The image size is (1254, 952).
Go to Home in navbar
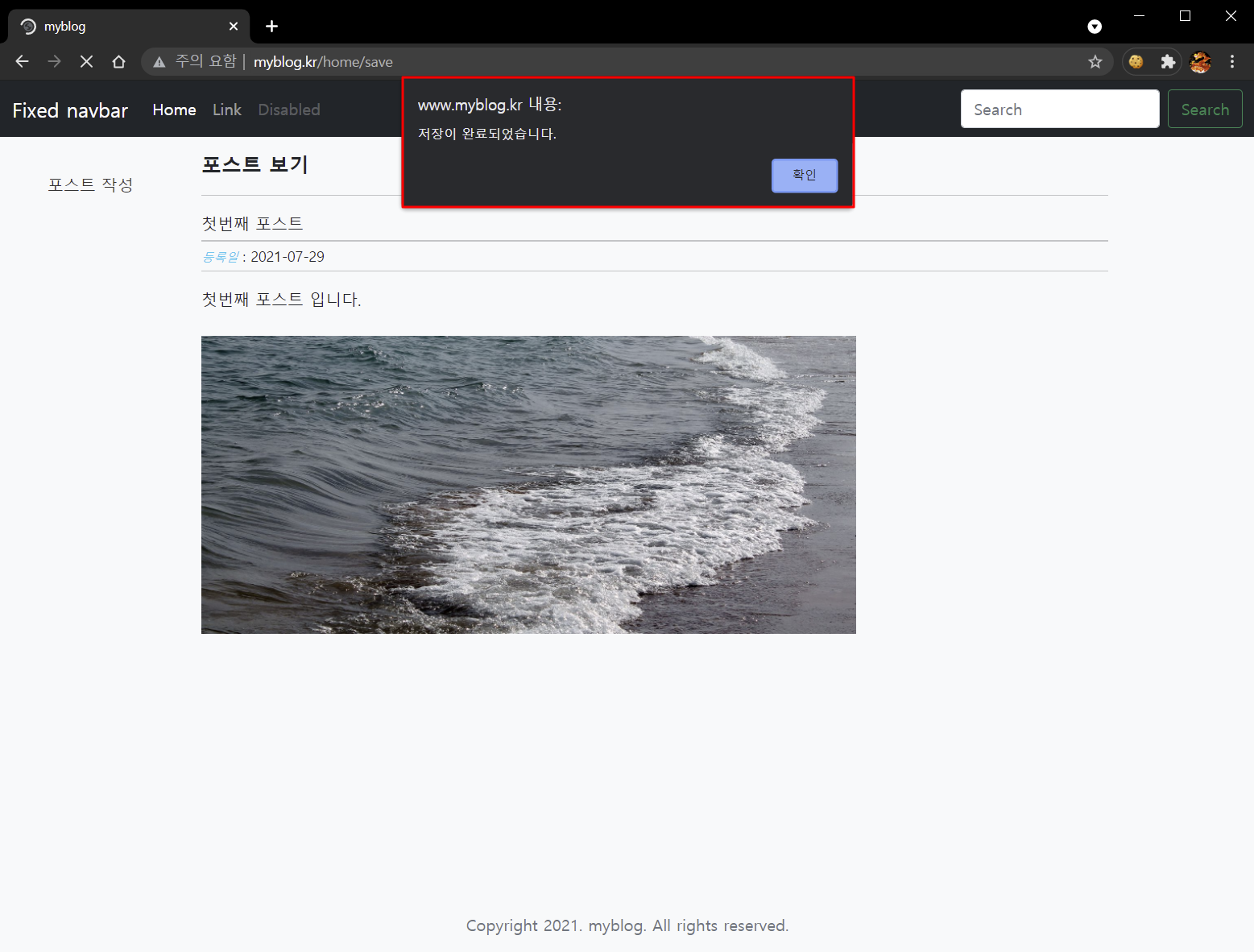[174, 110]
